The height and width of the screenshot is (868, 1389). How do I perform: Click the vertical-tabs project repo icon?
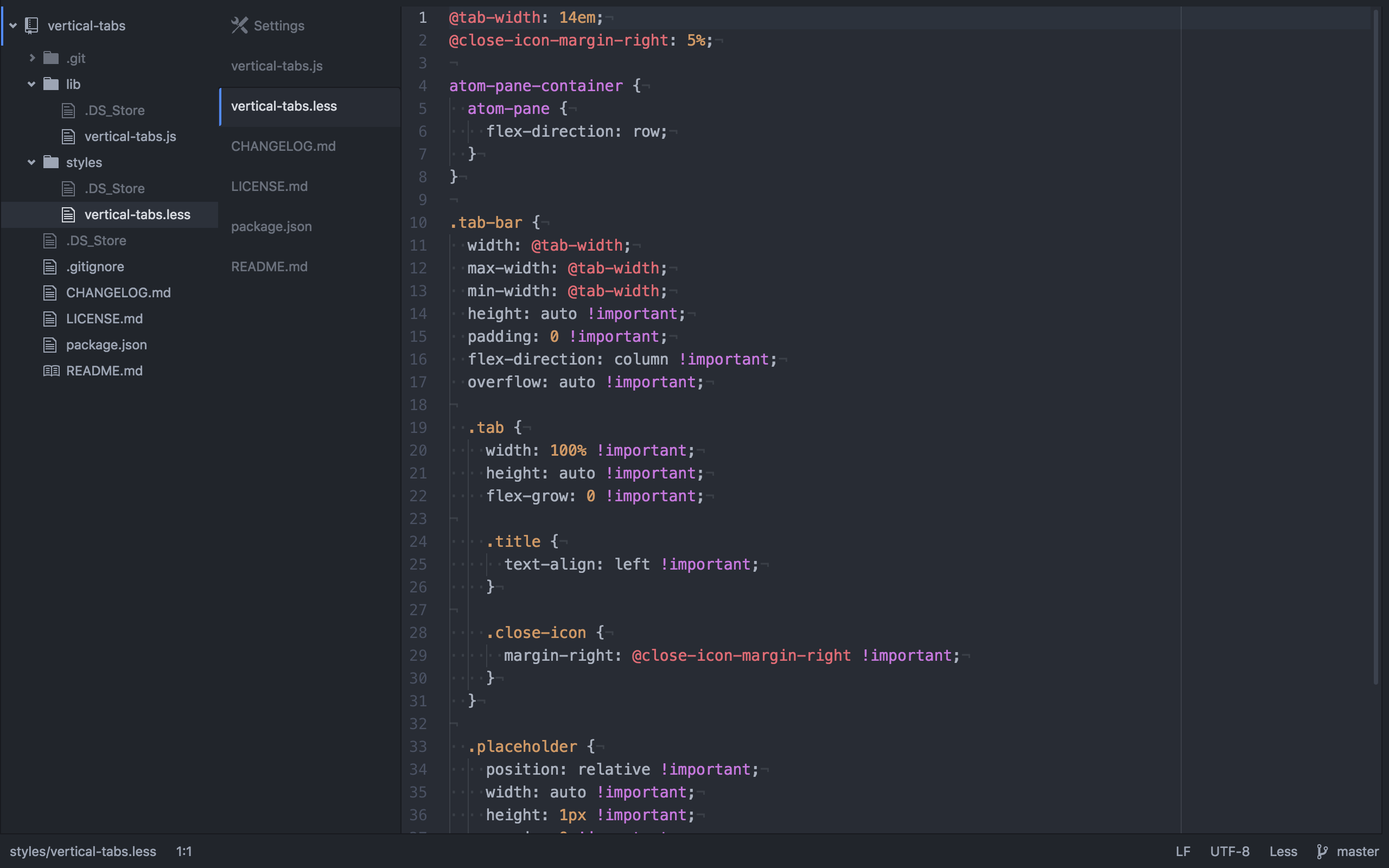32,25
